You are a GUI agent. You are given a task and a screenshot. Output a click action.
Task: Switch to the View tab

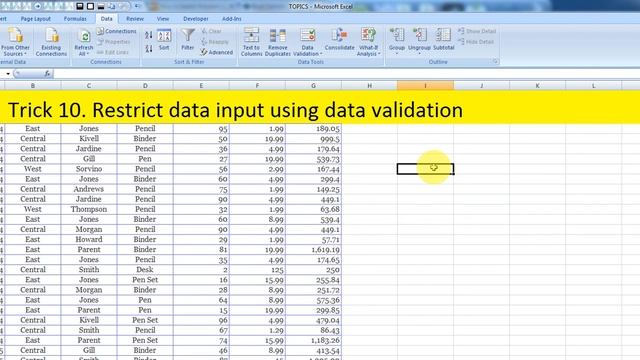[163, 19]
